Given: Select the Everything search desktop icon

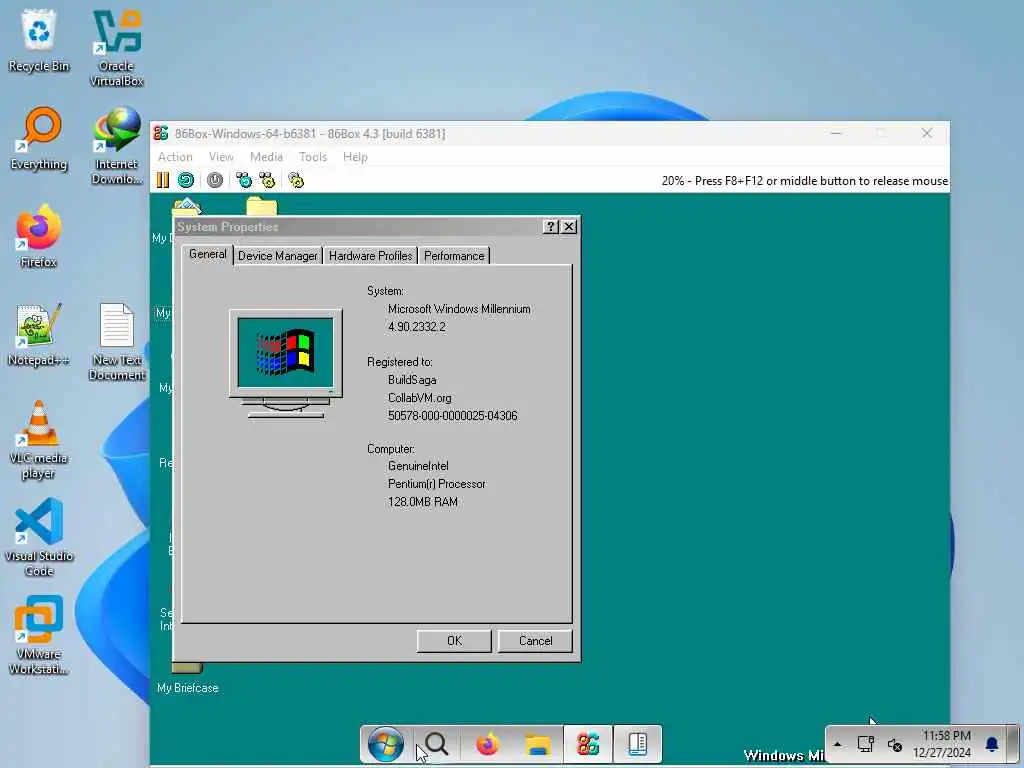Looking at the screenshot, I should (x=39, y=138).
